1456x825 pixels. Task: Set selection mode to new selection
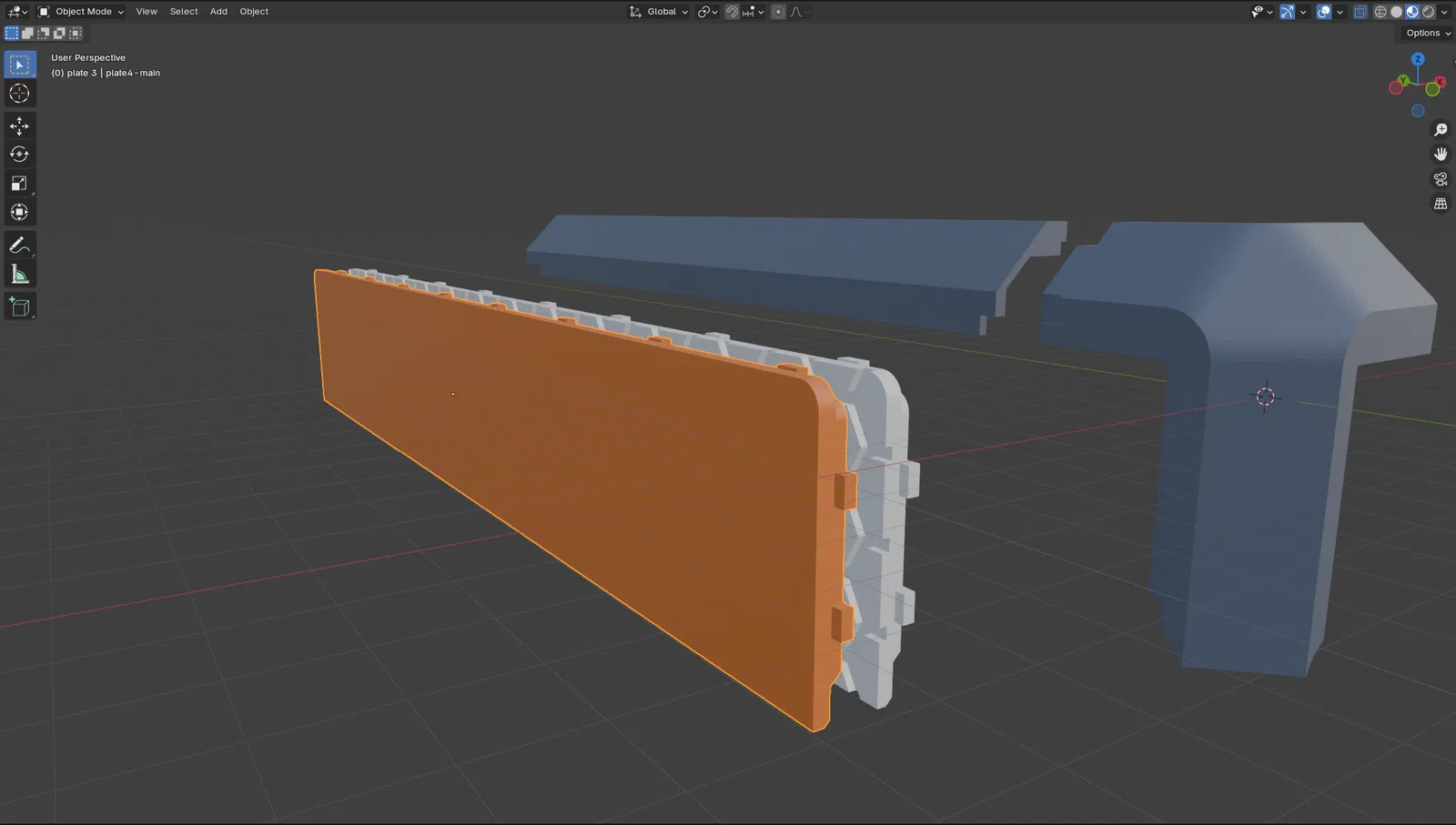12,33
